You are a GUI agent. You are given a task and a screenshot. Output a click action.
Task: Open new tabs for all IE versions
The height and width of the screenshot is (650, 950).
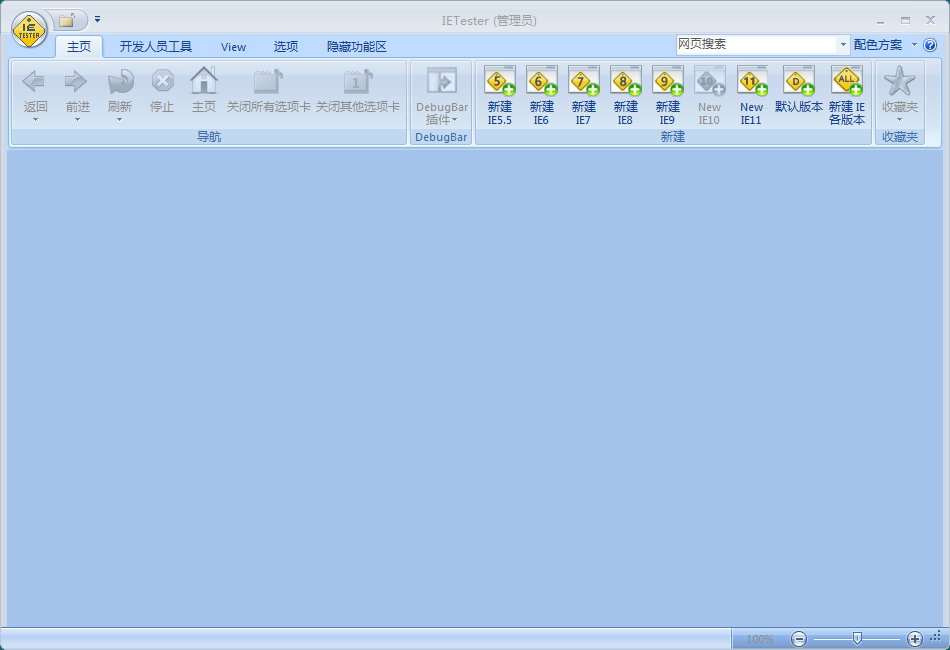(x=847, y=95)
